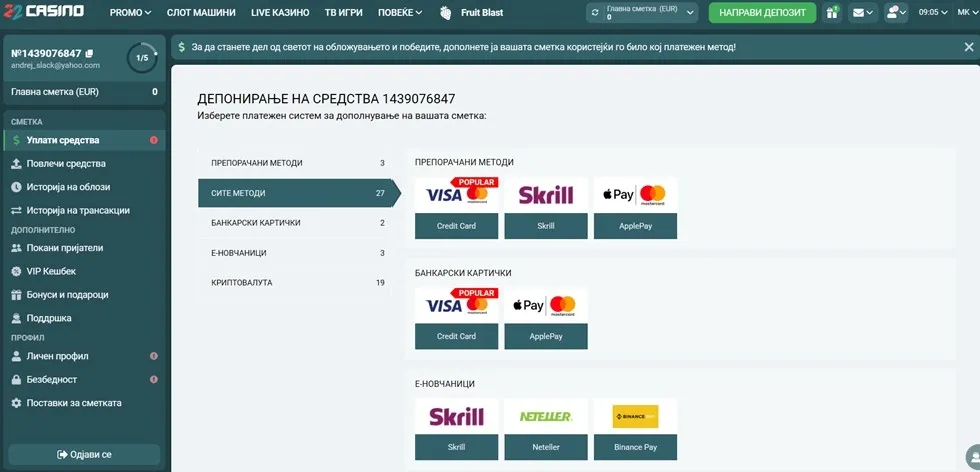This screenshot has width=980, height=472.
Task: Open СЛОТ МАШИНИ menu item
Action: coord(201,13)
